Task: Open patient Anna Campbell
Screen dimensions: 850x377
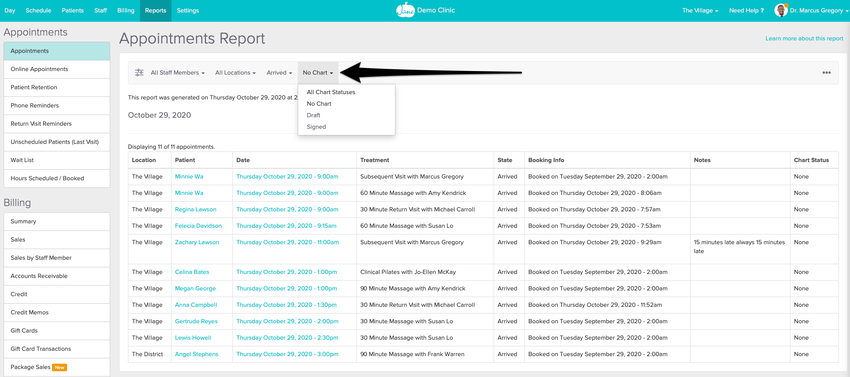Action: pyautogui.click(x=196, y=305)
